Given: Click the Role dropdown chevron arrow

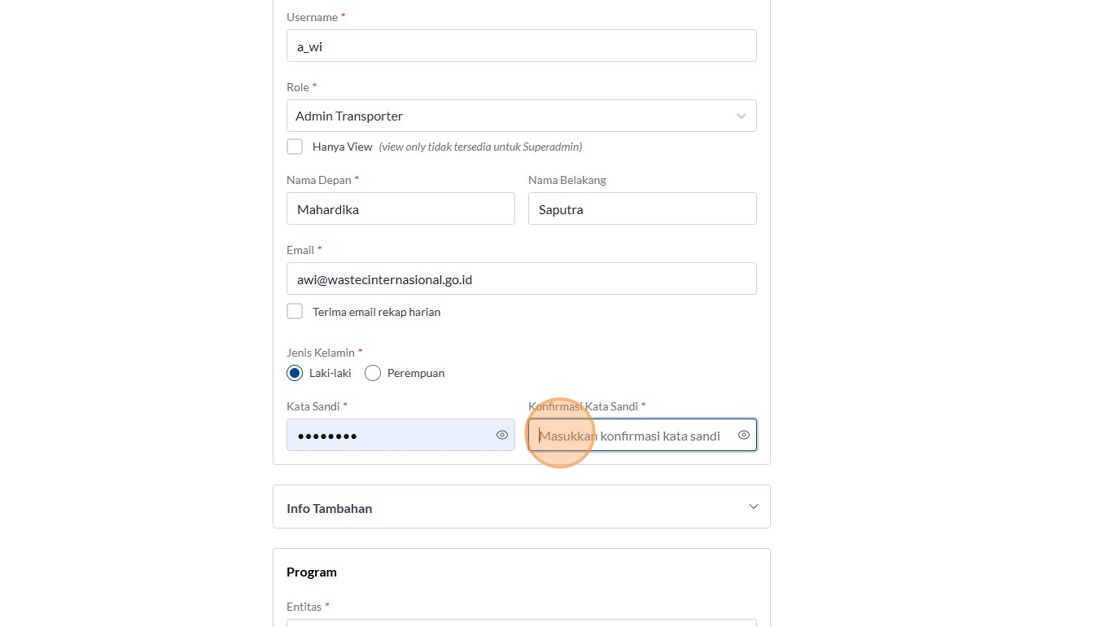Looking at the screenshot, I should (x=741, y=116).
